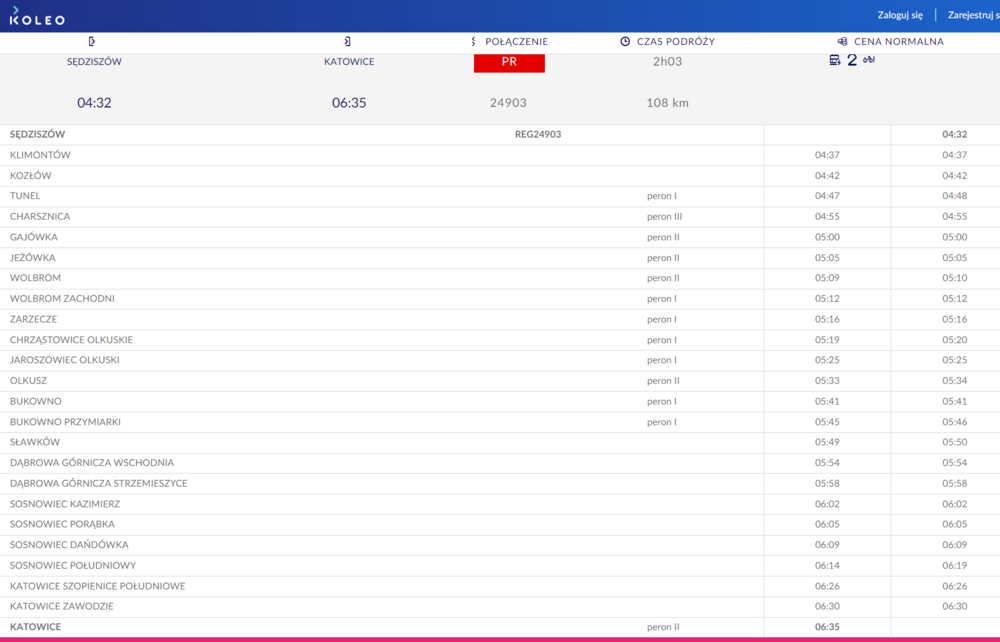Select the BUKOWNO station name

click(35, 401)
